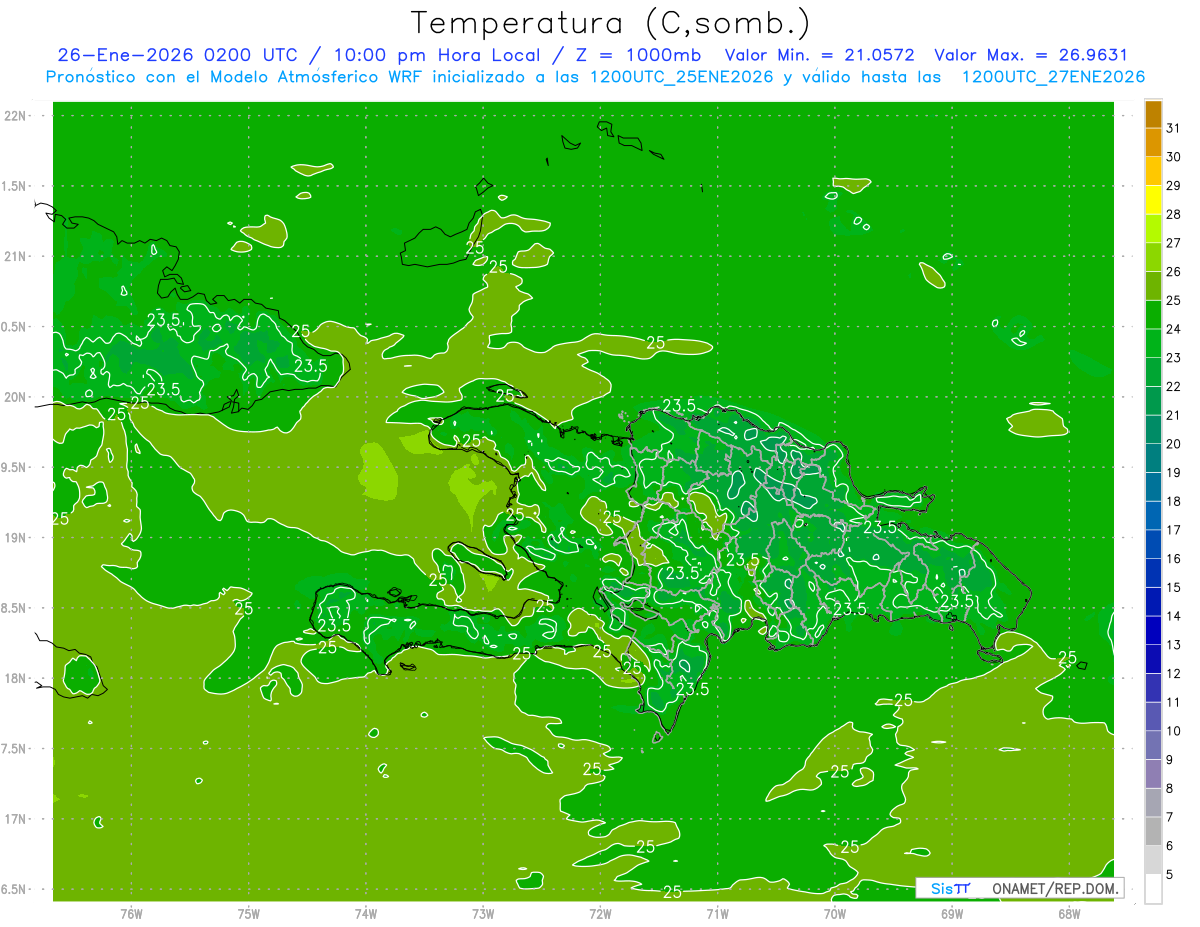This screenshot has width=1200, height=927.
Task: Click the '70W' longitude axis label
Action: tap(835, 913)
